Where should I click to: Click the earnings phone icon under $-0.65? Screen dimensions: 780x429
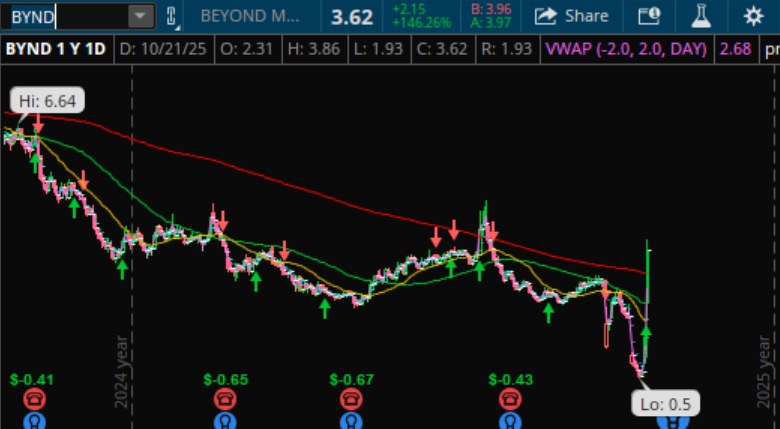(x=225, y=399)
